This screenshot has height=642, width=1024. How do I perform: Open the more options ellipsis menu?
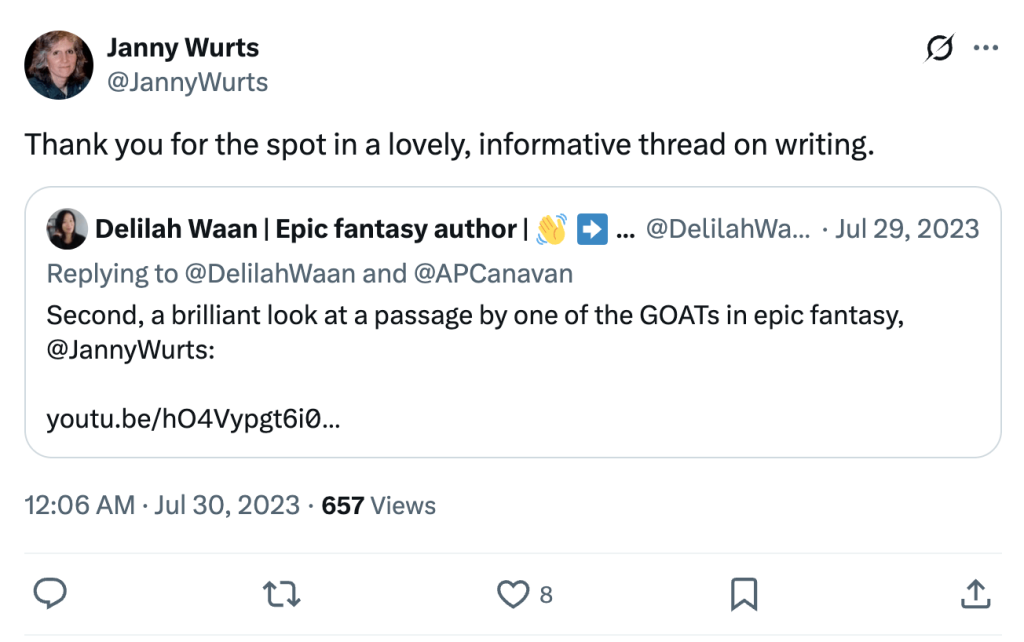987,47
